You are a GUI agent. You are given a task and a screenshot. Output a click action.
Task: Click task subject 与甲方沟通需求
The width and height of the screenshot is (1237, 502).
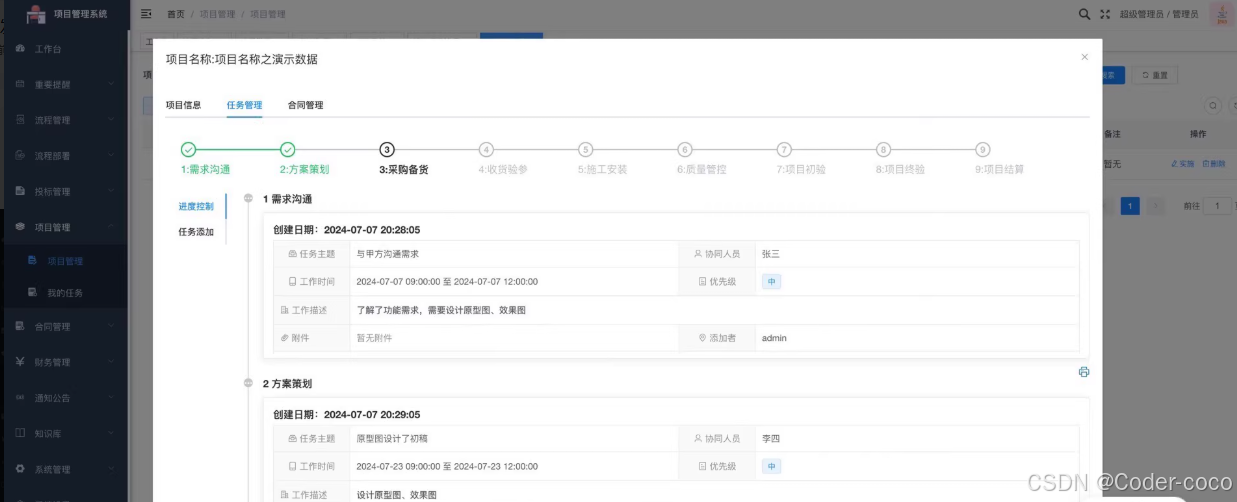(387, 254)
